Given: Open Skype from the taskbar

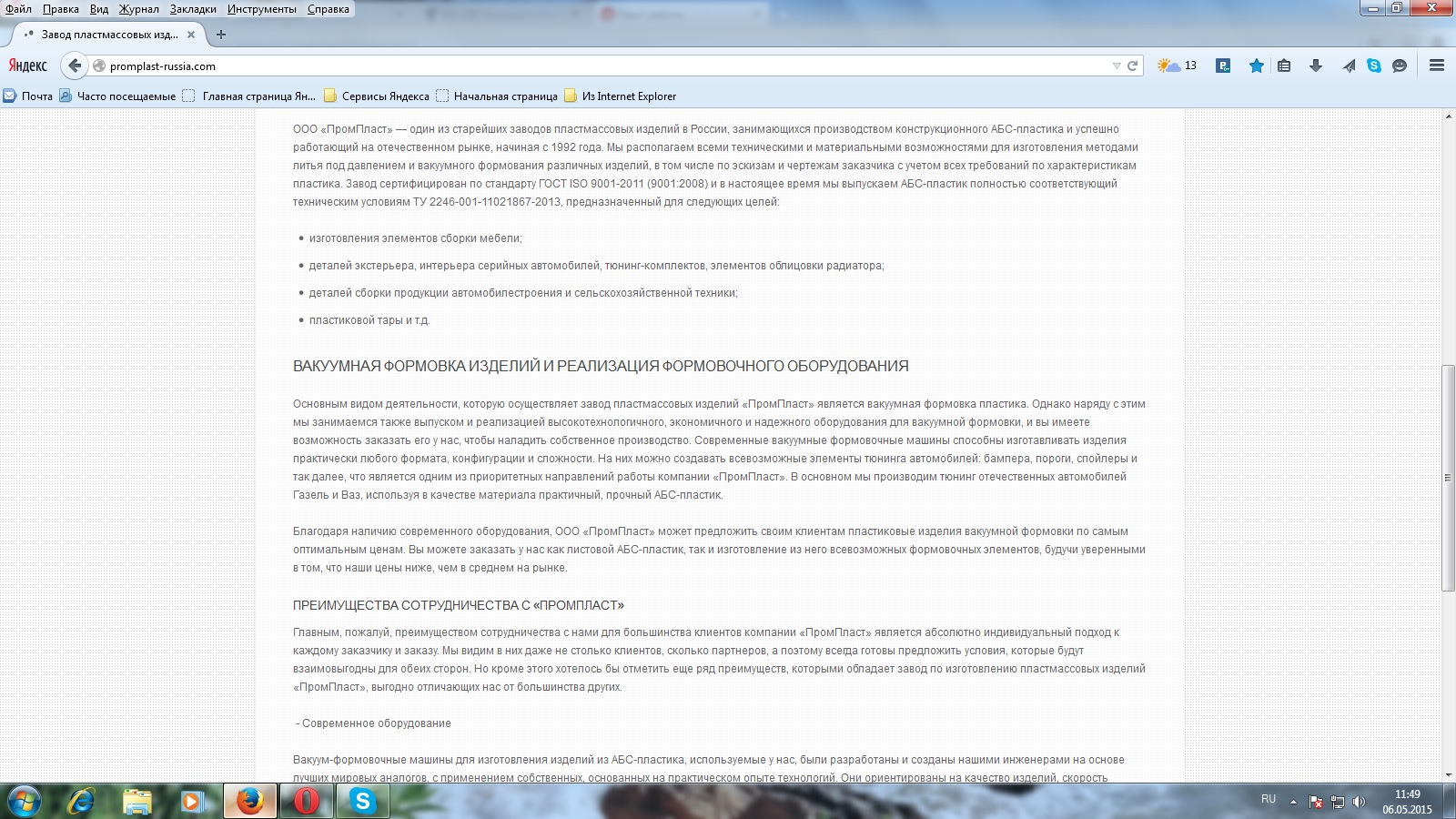Looking at the screenshot, I should pyautogui.click(x=363, y=801).
